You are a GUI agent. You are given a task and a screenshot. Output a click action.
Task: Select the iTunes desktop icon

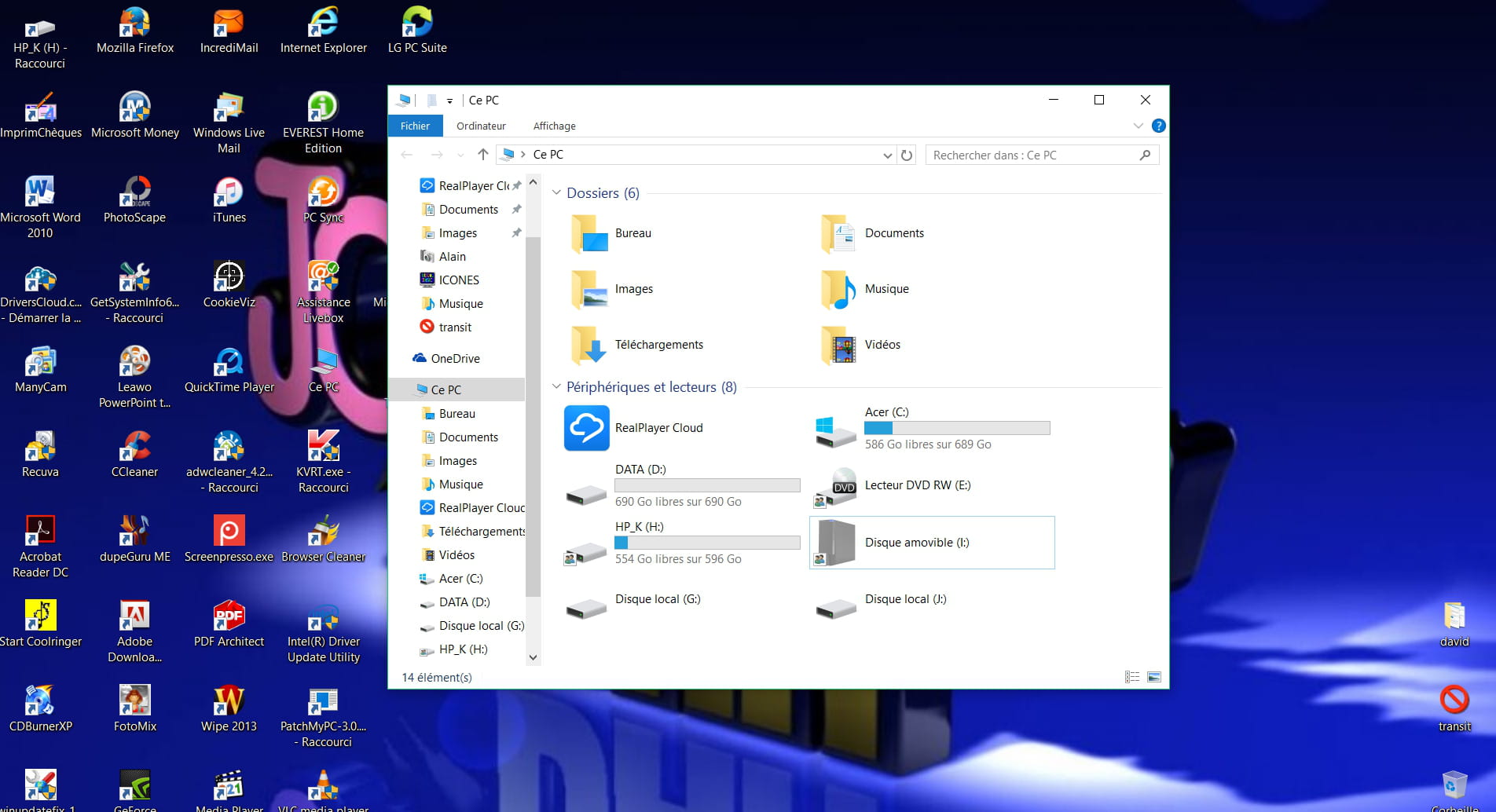click(229, 200)
